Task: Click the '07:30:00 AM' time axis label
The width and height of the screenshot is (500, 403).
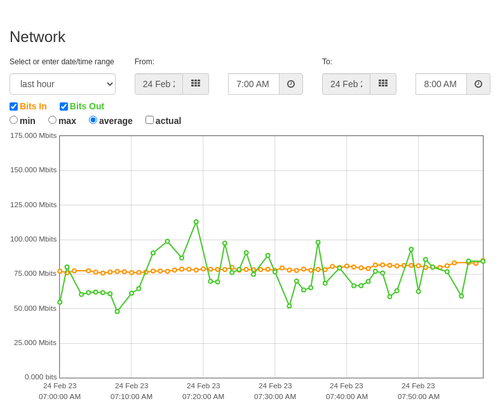Action: pos(275,397)
